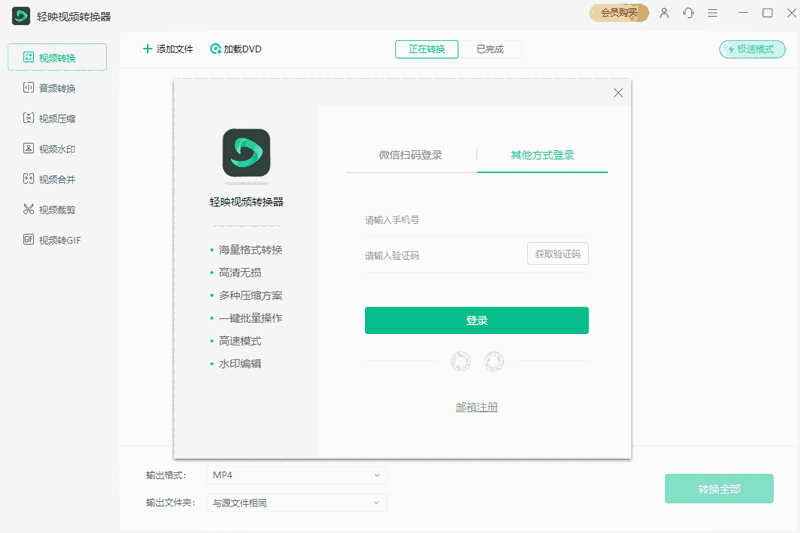The width and height of the screenshot is (800, 533).
Task: Select the 其他方式登录 tab
Action: tap(542, 155)
